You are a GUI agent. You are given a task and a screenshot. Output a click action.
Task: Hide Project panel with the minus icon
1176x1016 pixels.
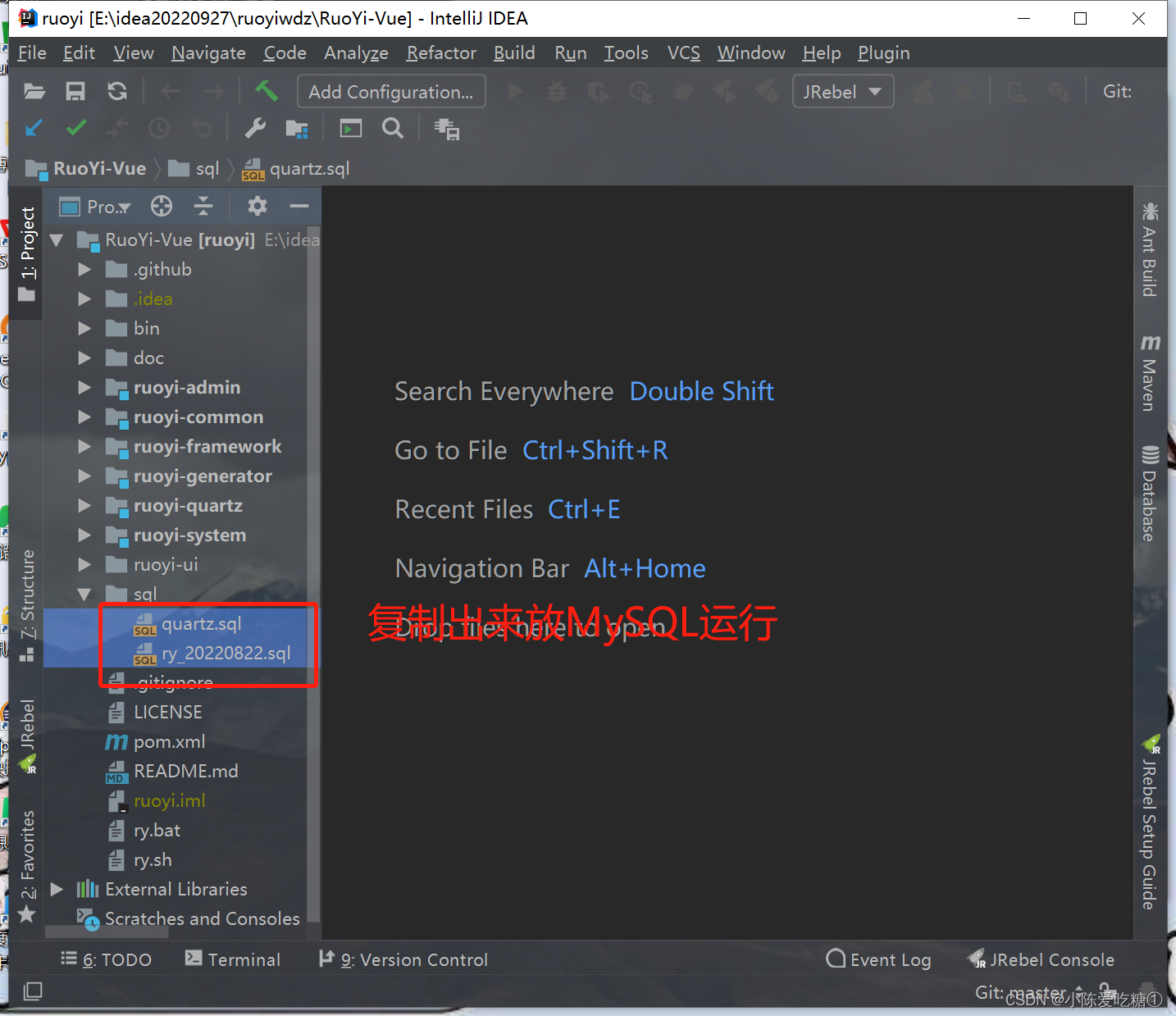point(299,206)
